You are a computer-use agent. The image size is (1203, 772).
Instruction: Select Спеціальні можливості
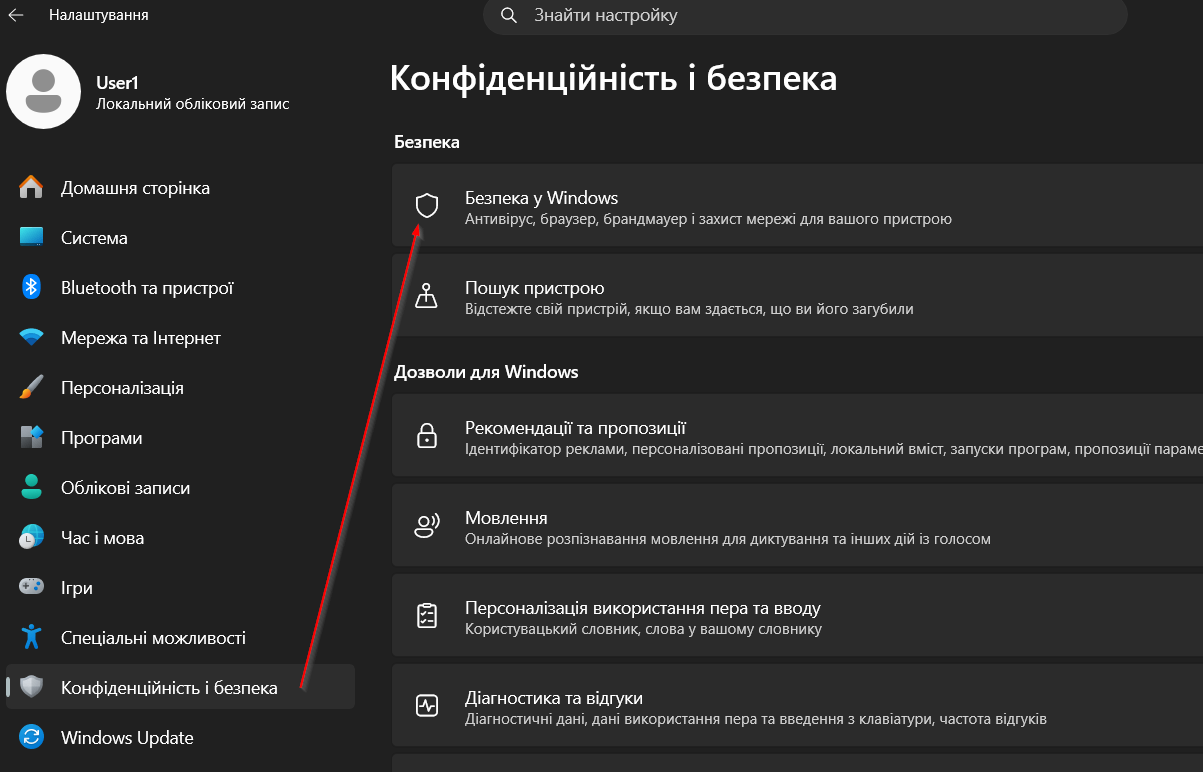click(180, 637)
